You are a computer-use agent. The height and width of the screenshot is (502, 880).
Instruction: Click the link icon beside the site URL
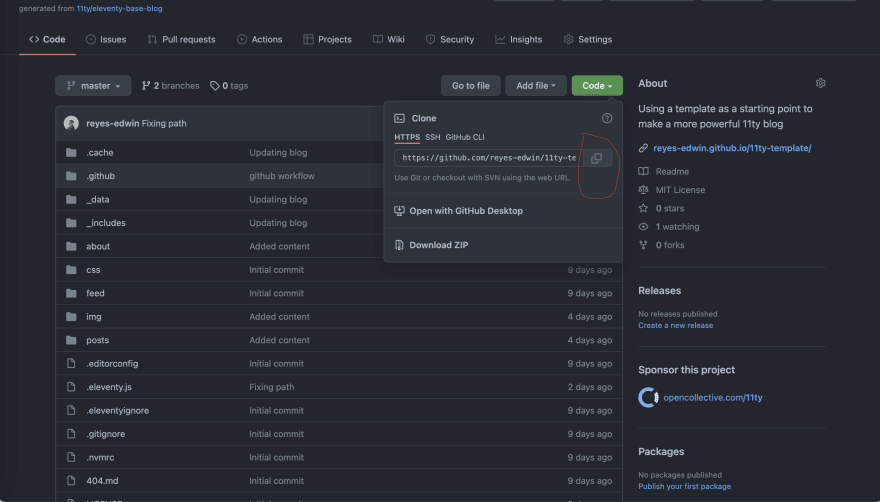coord(643,148)
